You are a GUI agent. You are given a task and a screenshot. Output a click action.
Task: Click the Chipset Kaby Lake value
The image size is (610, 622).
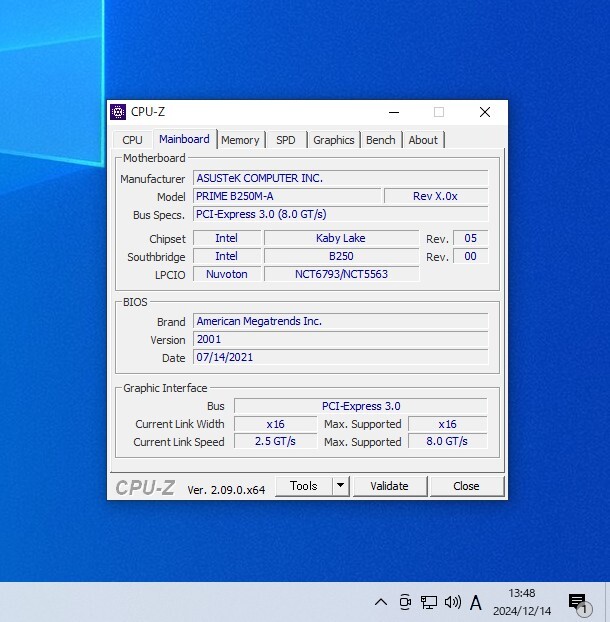coord(341,238)
